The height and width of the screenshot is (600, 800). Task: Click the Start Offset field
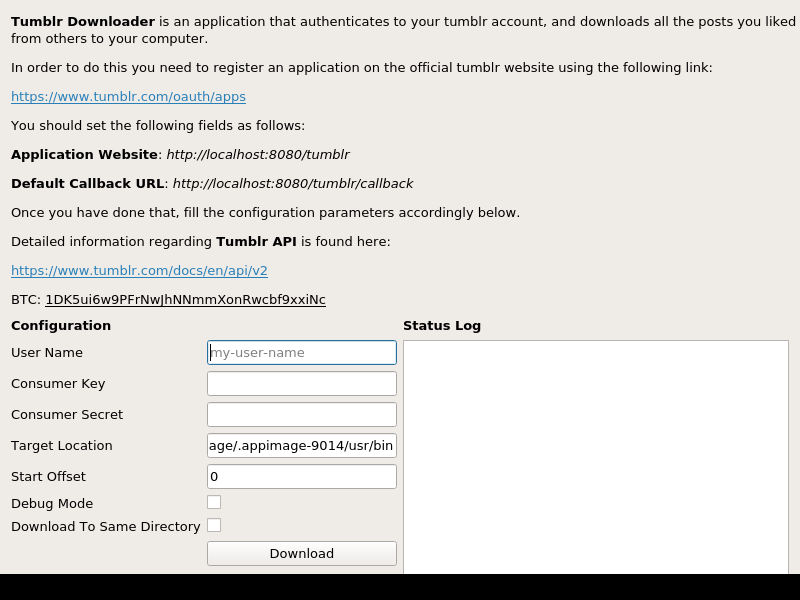click(x=302, y=477)
